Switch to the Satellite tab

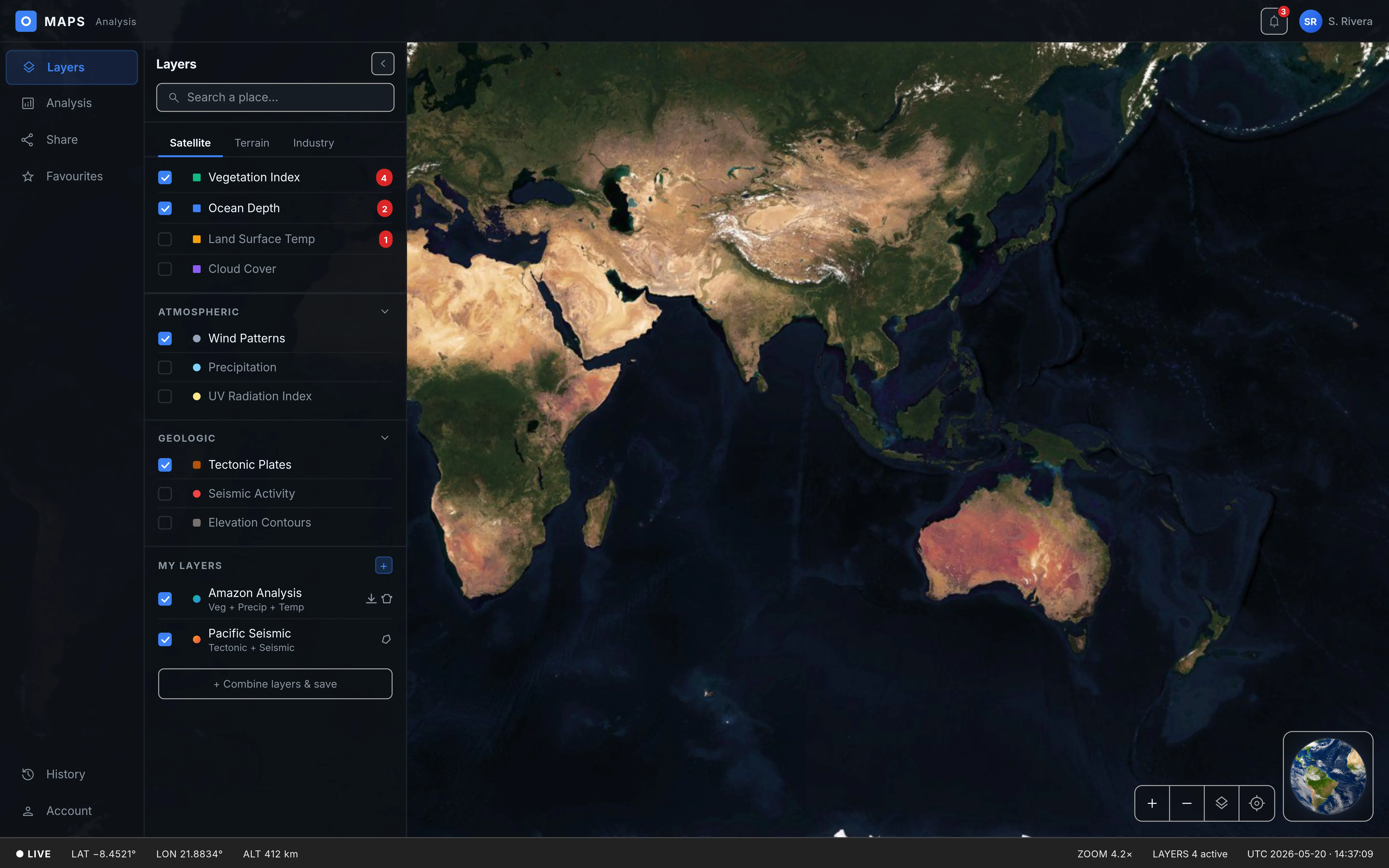[x=190, y=143]
